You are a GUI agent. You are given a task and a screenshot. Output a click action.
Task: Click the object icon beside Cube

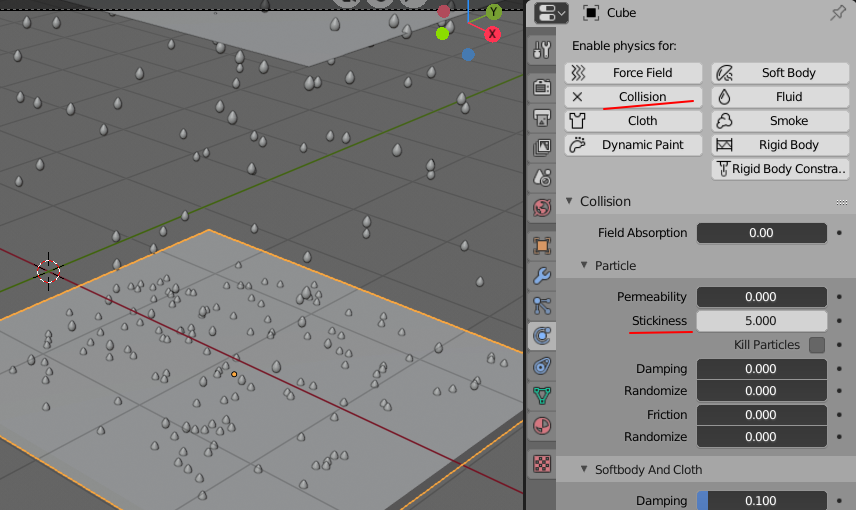[591, 13]
